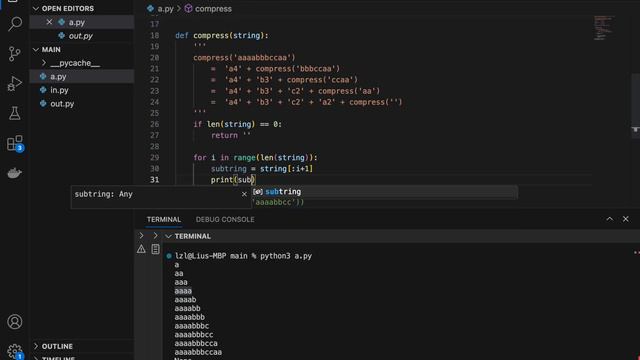Click the second chevron beside TERMINAL header
Image resolution: width=640 pixels, height=360 pixels.
click(155, 236)
